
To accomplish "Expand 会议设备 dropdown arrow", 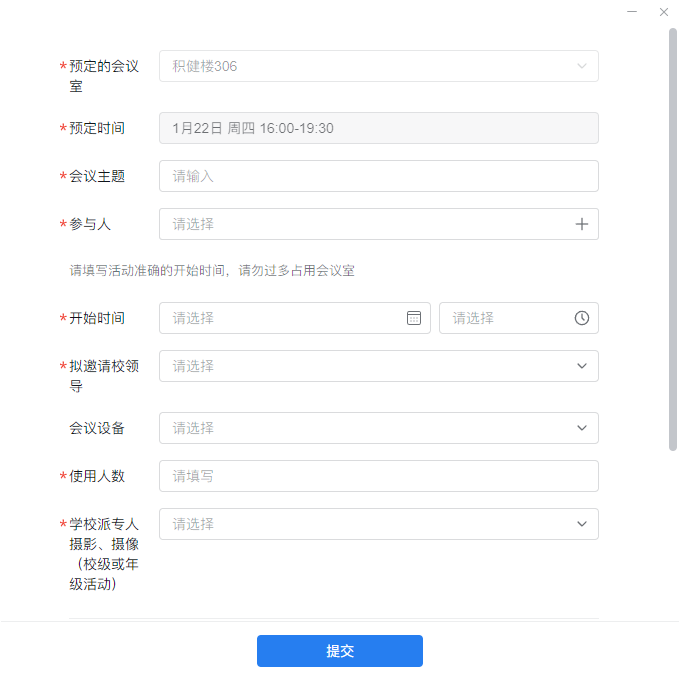I will tap(582, 428).
